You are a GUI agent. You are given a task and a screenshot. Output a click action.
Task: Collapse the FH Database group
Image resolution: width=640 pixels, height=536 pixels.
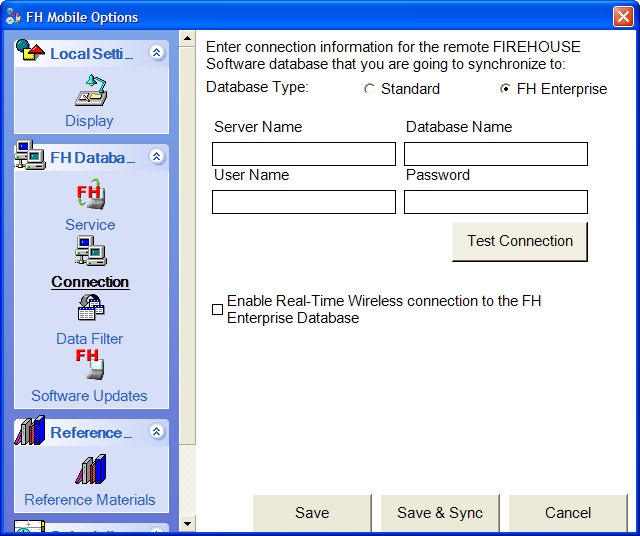(x=156, y=156)
